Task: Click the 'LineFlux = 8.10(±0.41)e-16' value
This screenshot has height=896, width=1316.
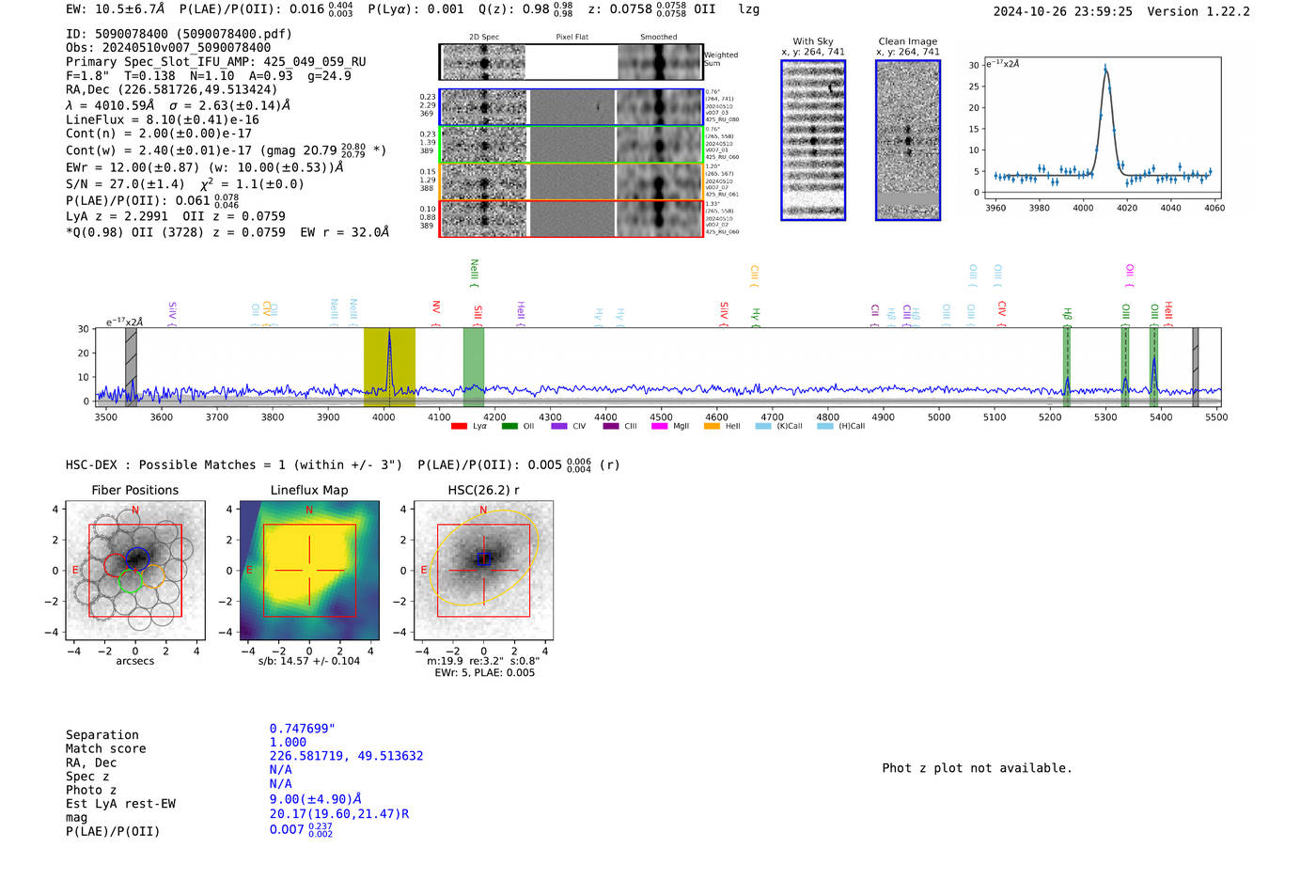Action: click(x=163, y=120)
